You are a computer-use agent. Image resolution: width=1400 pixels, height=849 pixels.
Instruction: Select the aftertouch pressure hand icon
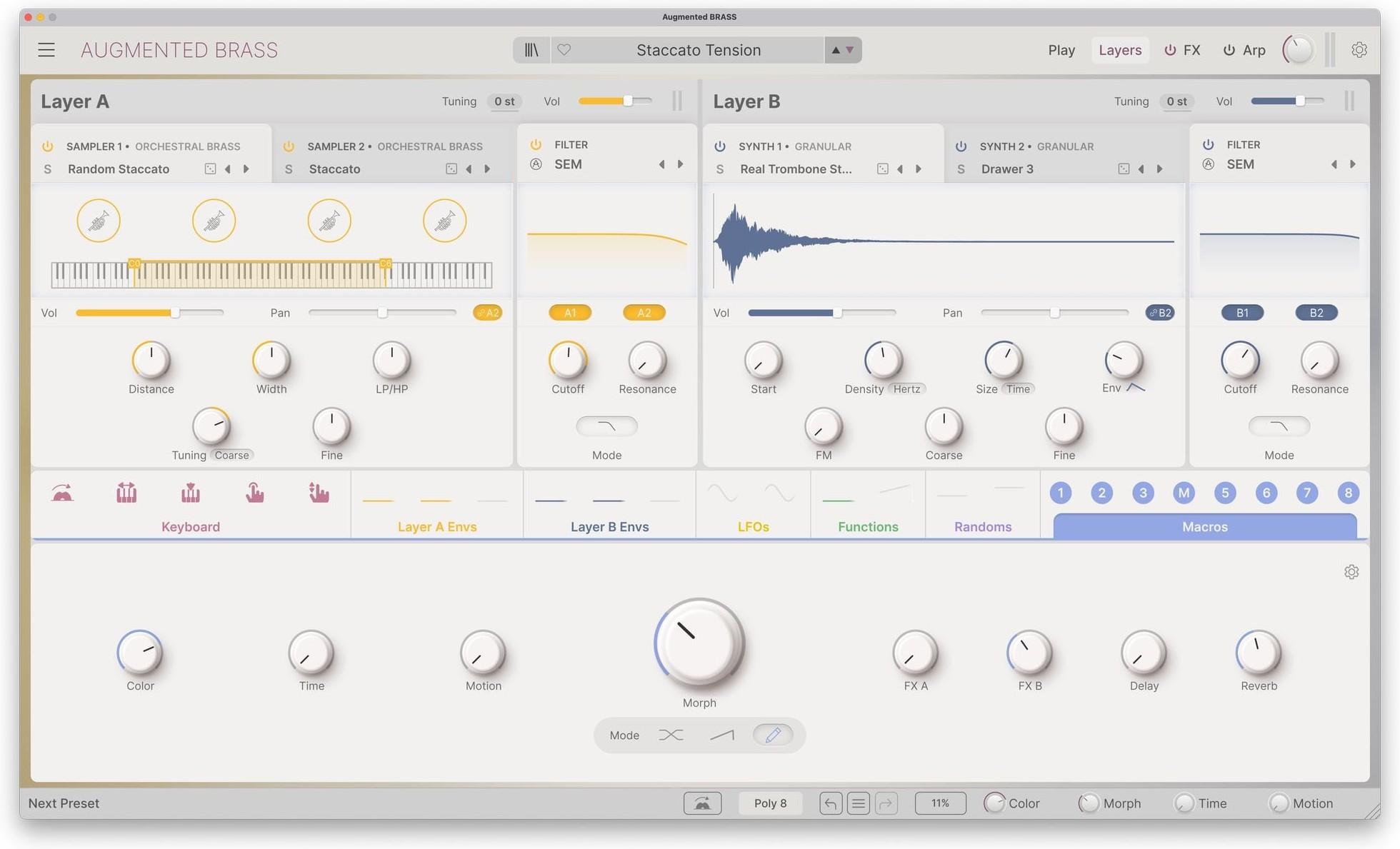[255, 492]
